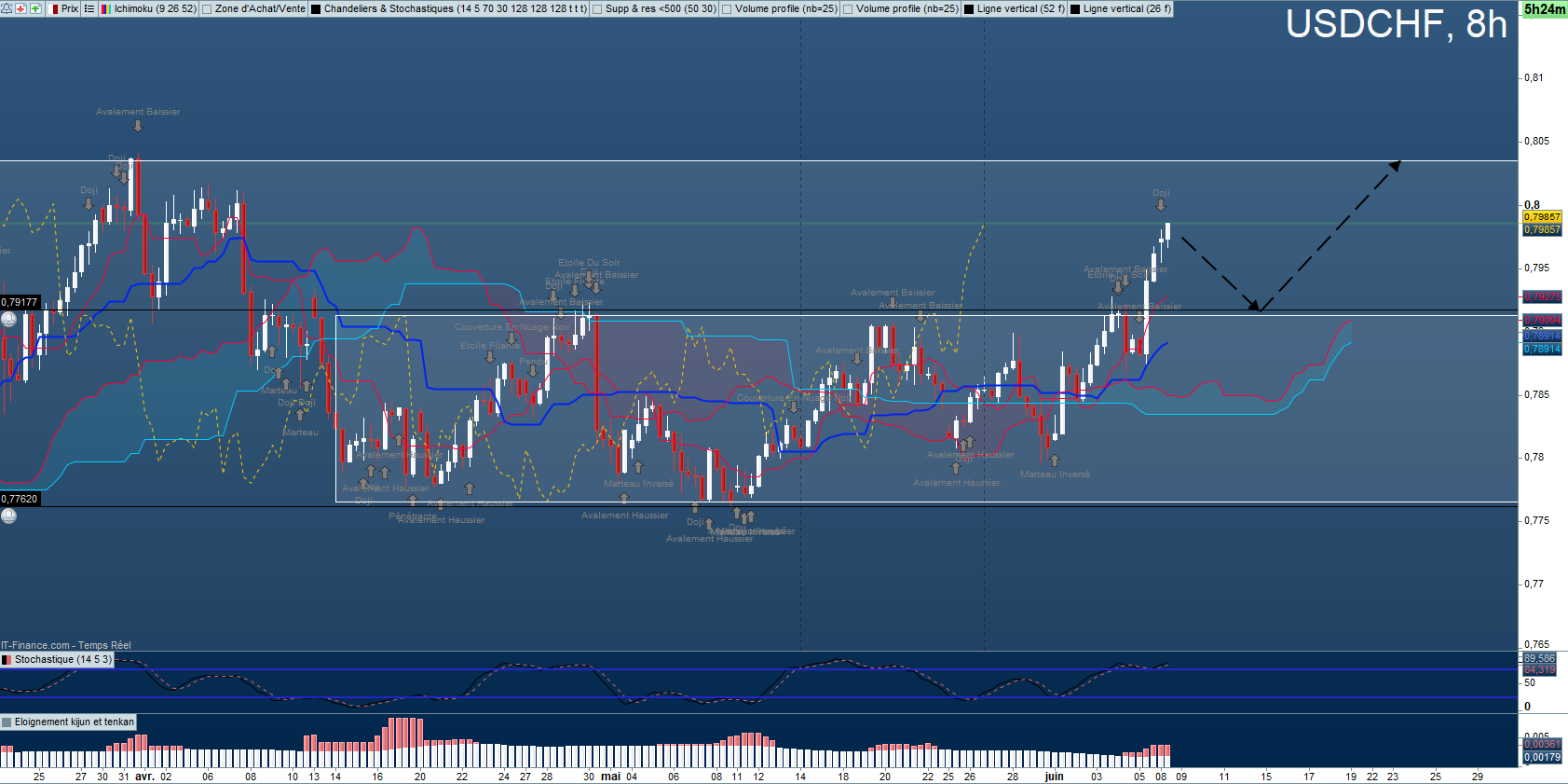Image resolution: width=1568 pixels, height=784 pixels.
Task: Tick the Volume profile checkbox beside Ligne vertical (52 f)
Action: 848,9
